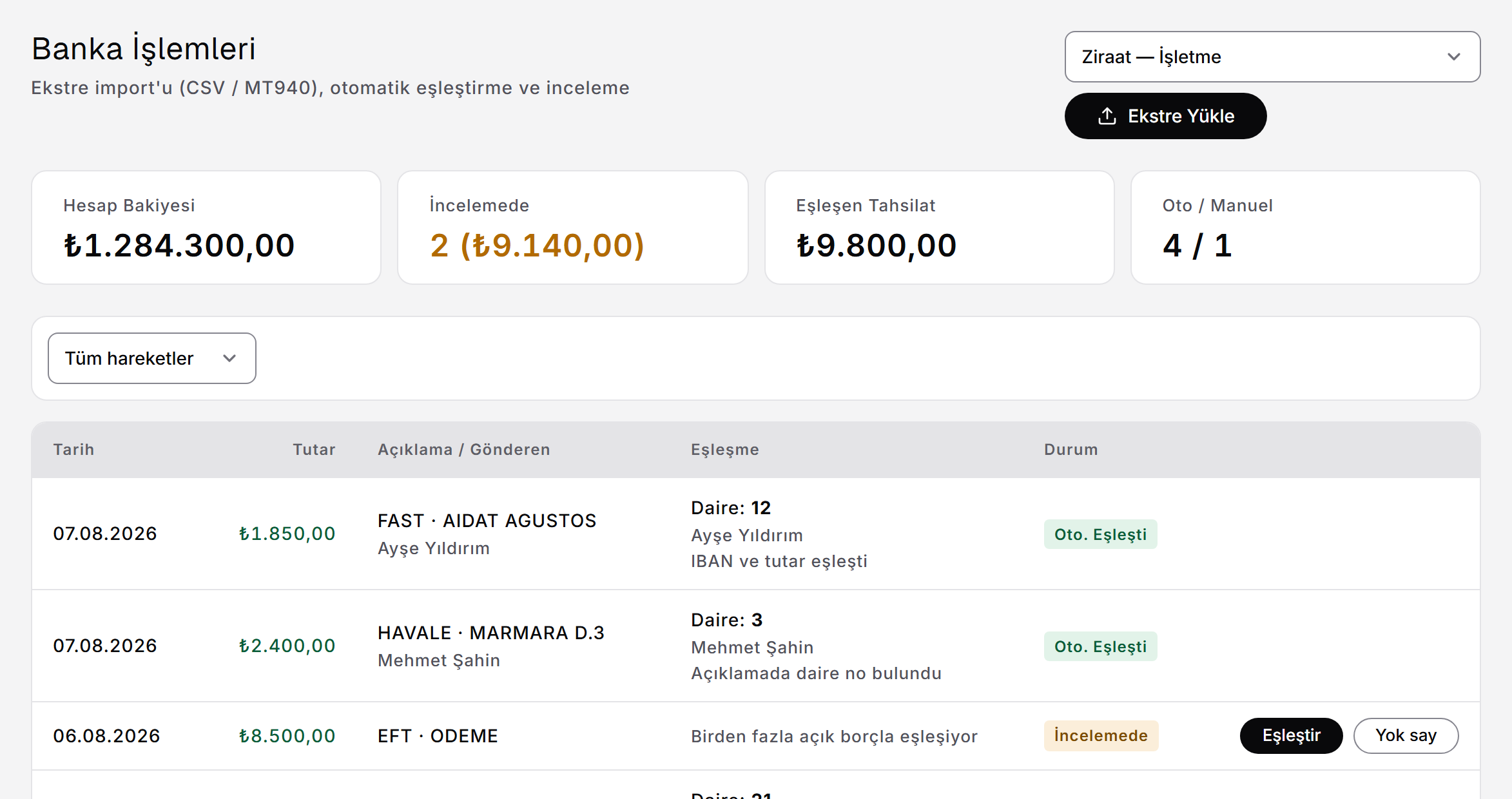Click the ₺2.400,00 amount cell

tap(287, 646)
